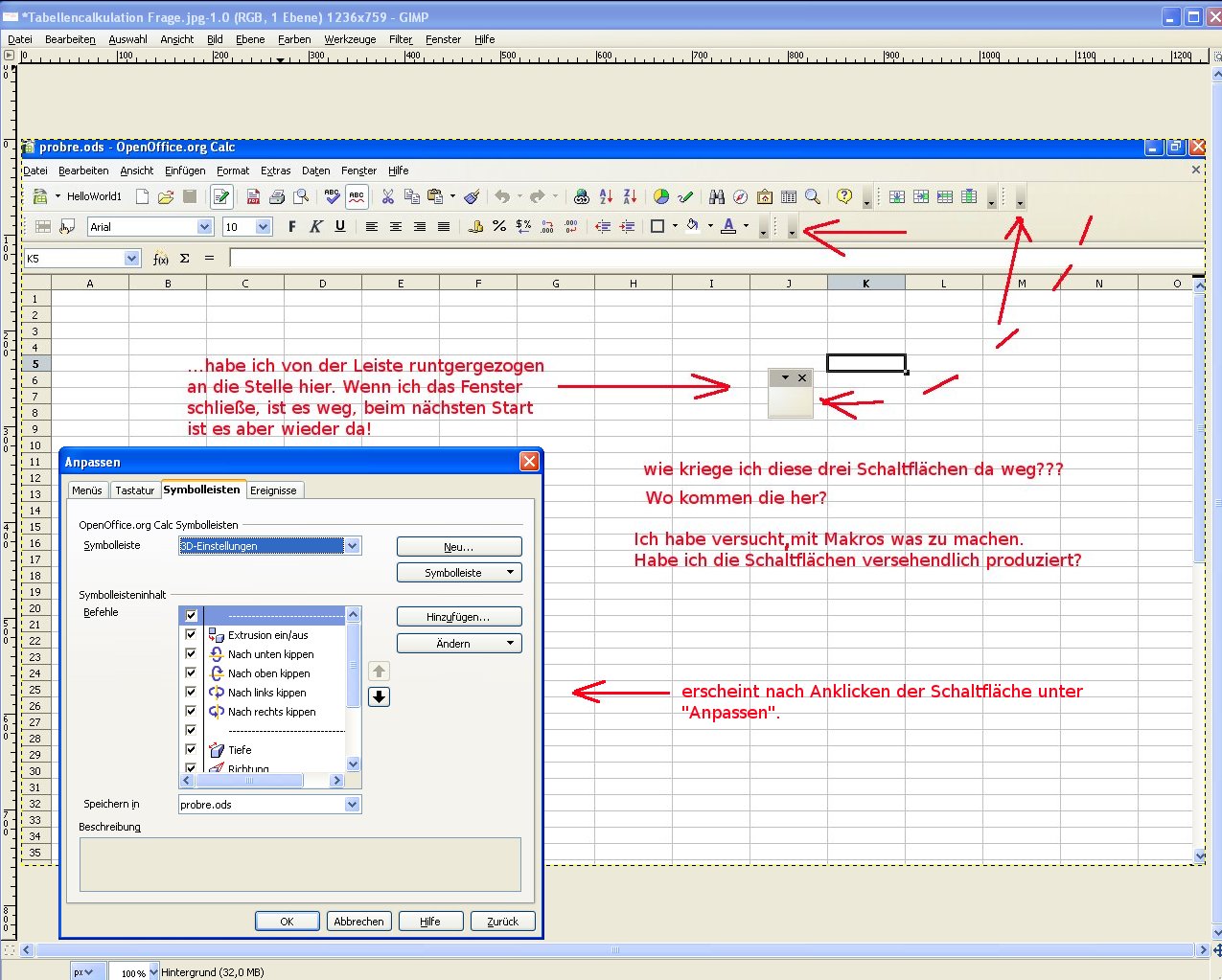The height and width of the screenshot is (980, 1222).
Task: Open the GIMP Filter menu
Action: coord(401,39)
